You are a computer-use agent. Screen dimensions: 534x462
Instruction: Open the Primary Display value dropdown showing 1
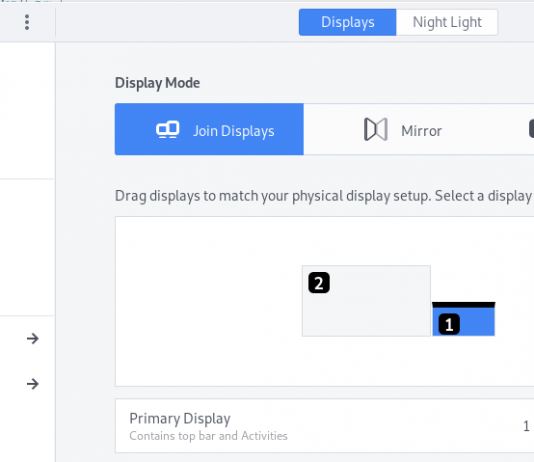(526, 426)
